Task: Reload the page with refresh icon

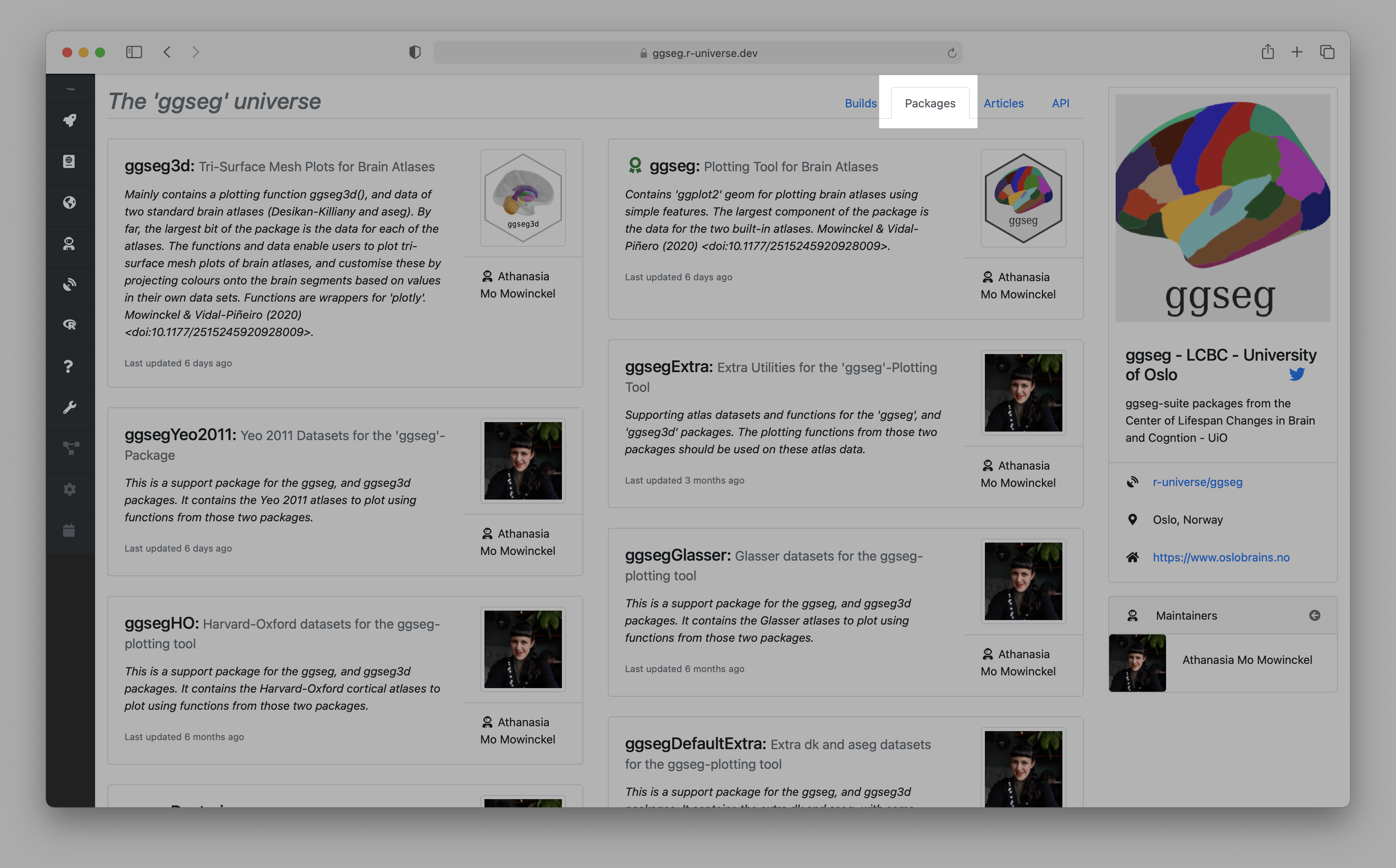Action: point(952,53)
